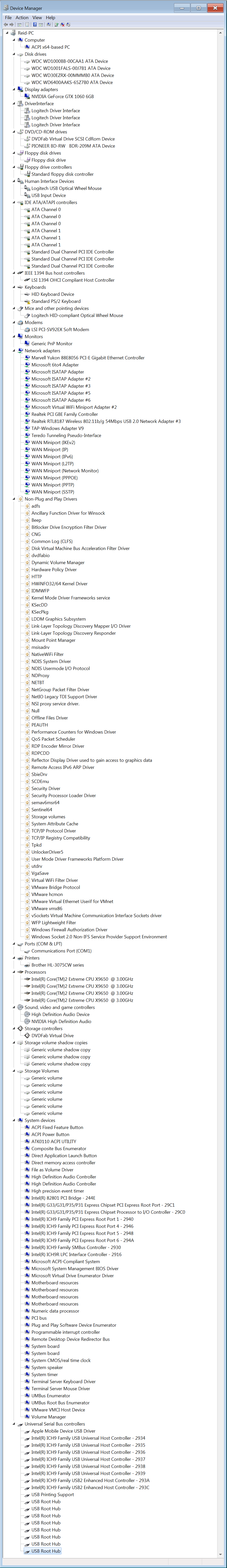Select Apple Mobile Device USB Driver
Screen dimensions: 227x1568
click(x=63, y=1431)
